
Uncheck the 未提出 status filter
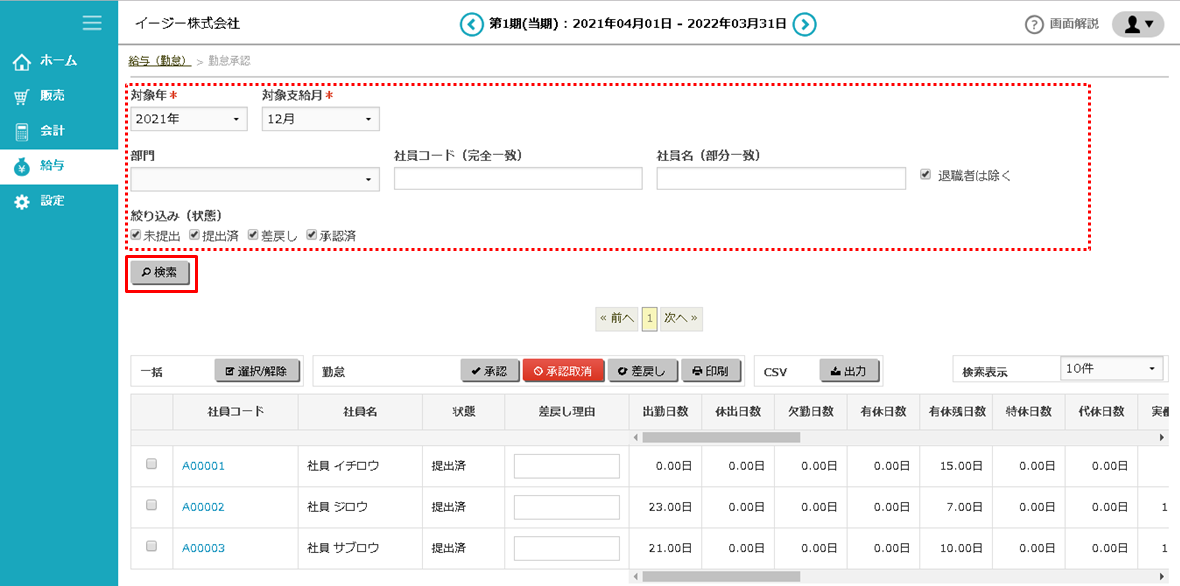136,234
